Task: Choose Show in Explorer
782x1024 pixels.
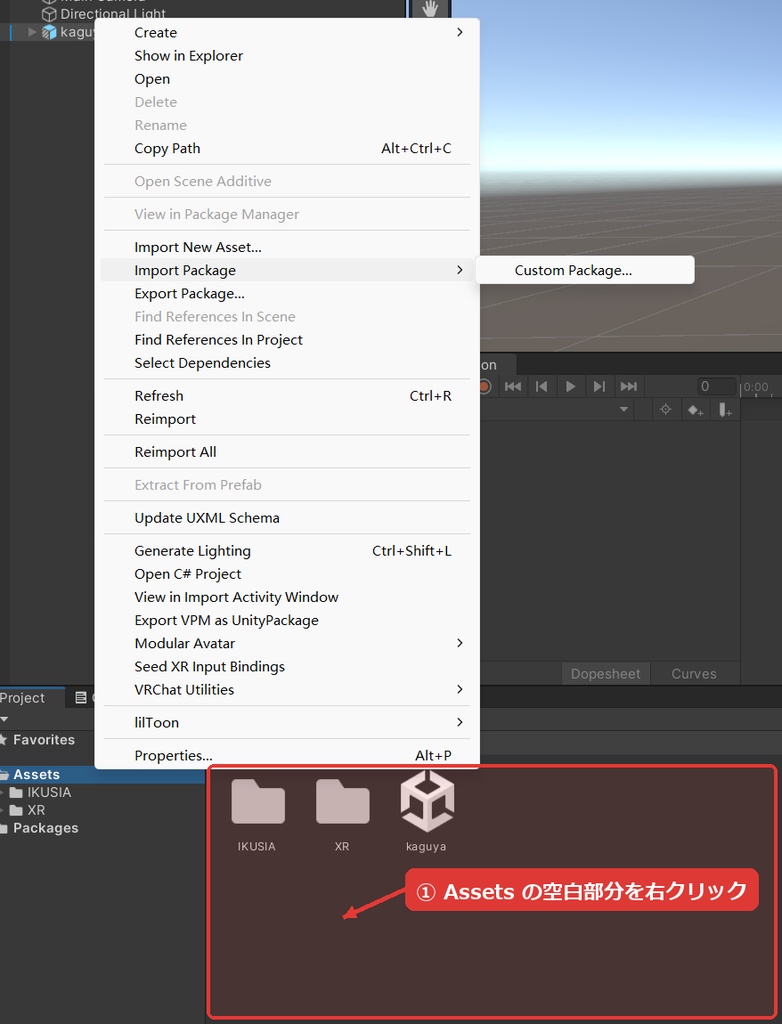Action: [x=287, y=56]
